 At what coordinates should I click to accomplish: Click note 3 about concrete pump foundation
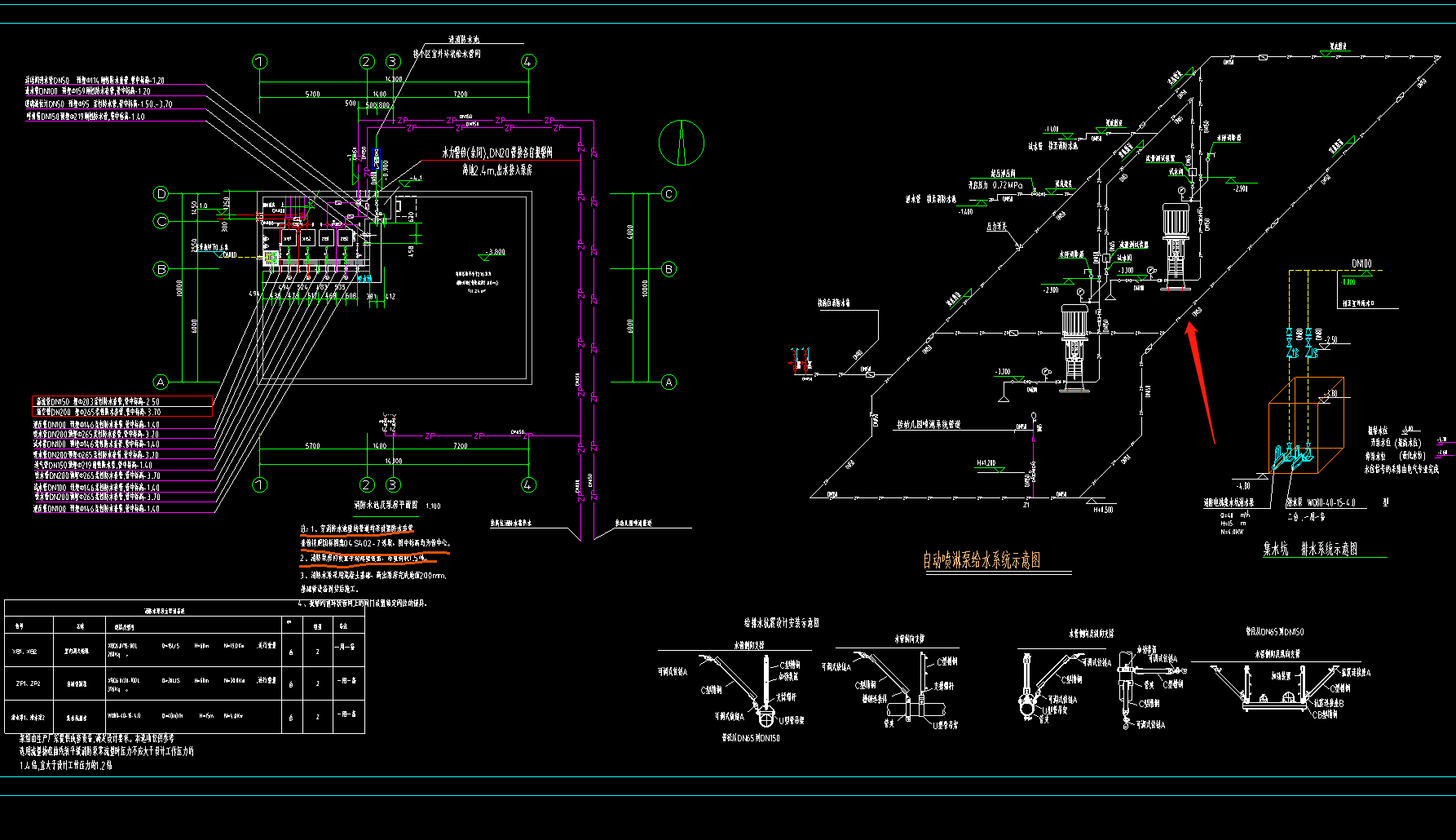[x=373, y=581]
